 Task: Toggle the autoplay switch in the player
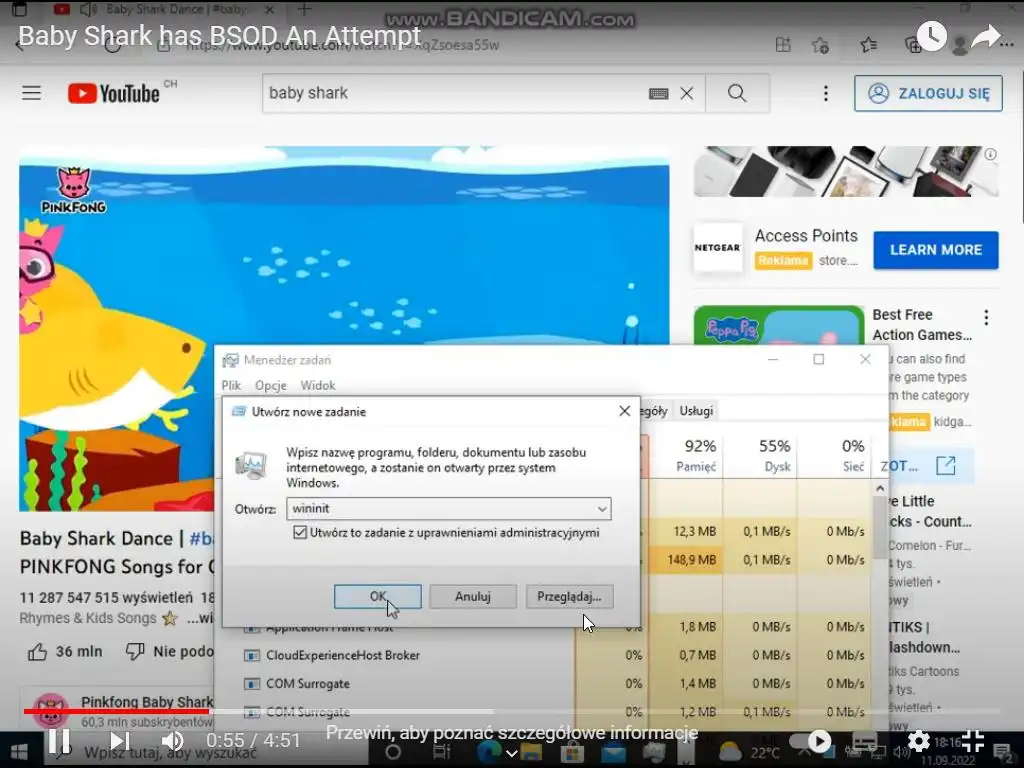pyautogui.click(x=810, y=741)
